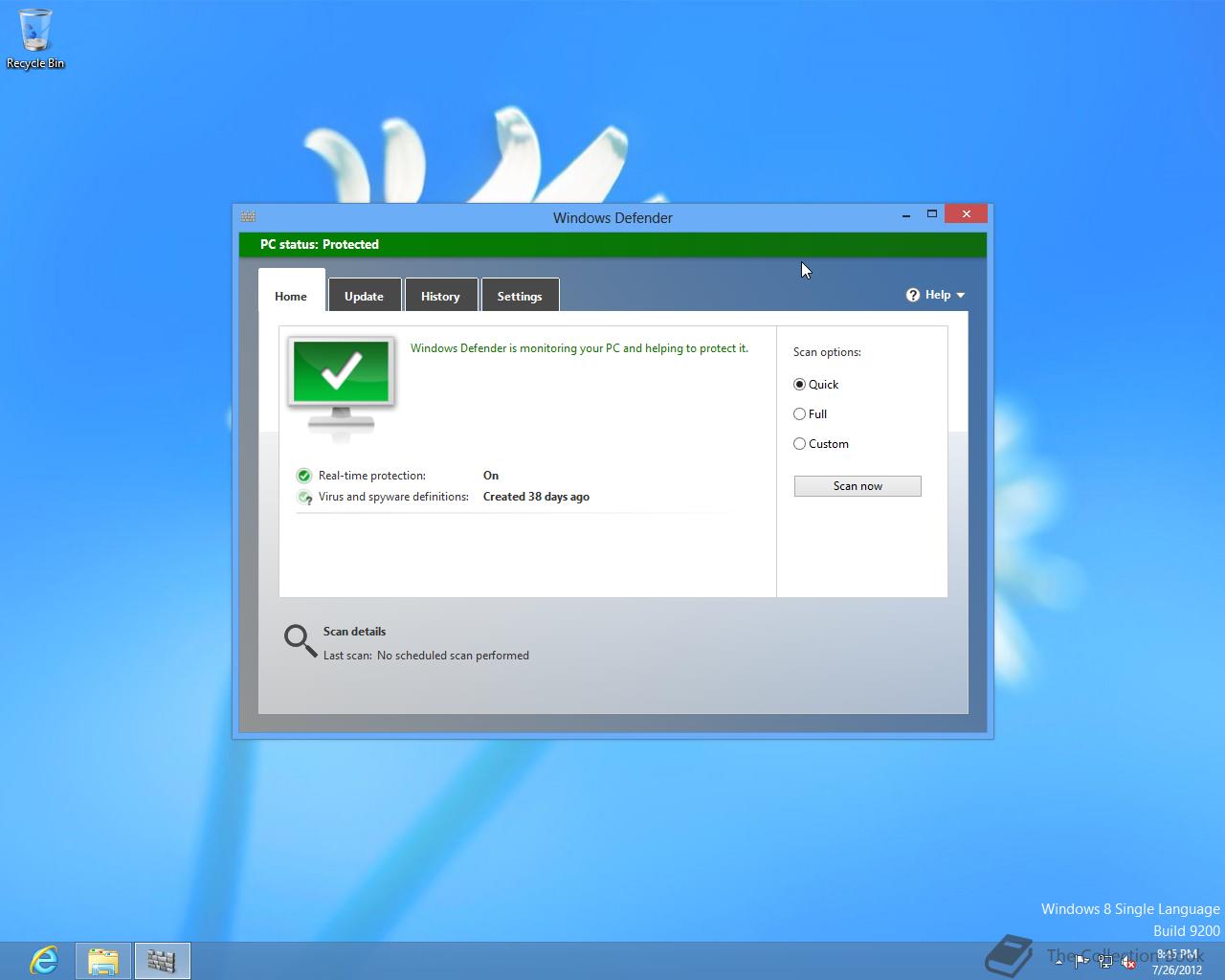Open the network tray icon
The width and height of the screenshot is (1225, 980).
[1105, 962]
